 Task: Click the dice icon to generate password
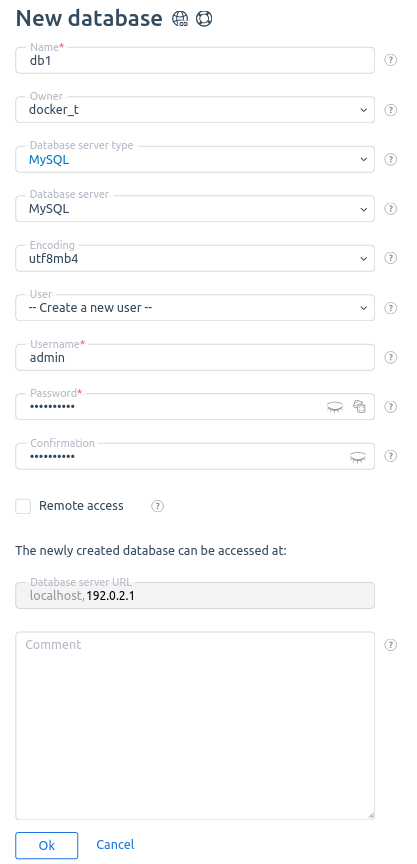click(x=359, y=407)
